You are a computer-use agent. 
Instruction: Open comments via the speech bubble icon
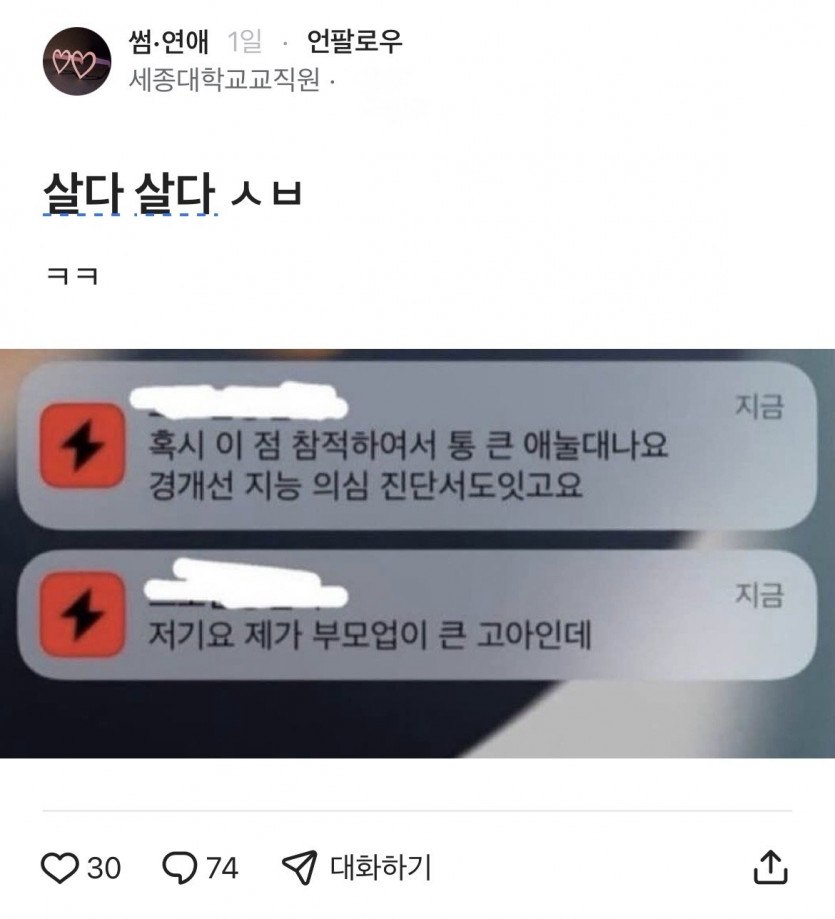[x=180, y=868]
